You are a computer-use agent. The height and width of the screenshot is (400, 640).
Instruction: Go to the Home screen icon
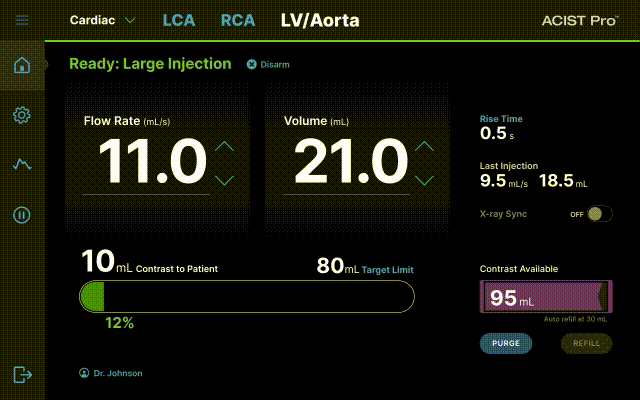tap(21, 66)
